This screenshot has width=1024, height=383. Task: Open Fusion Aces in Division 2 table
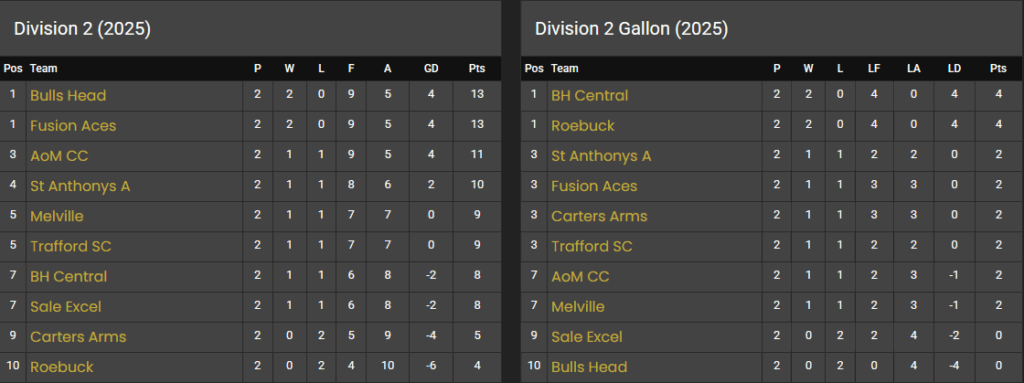73,125
